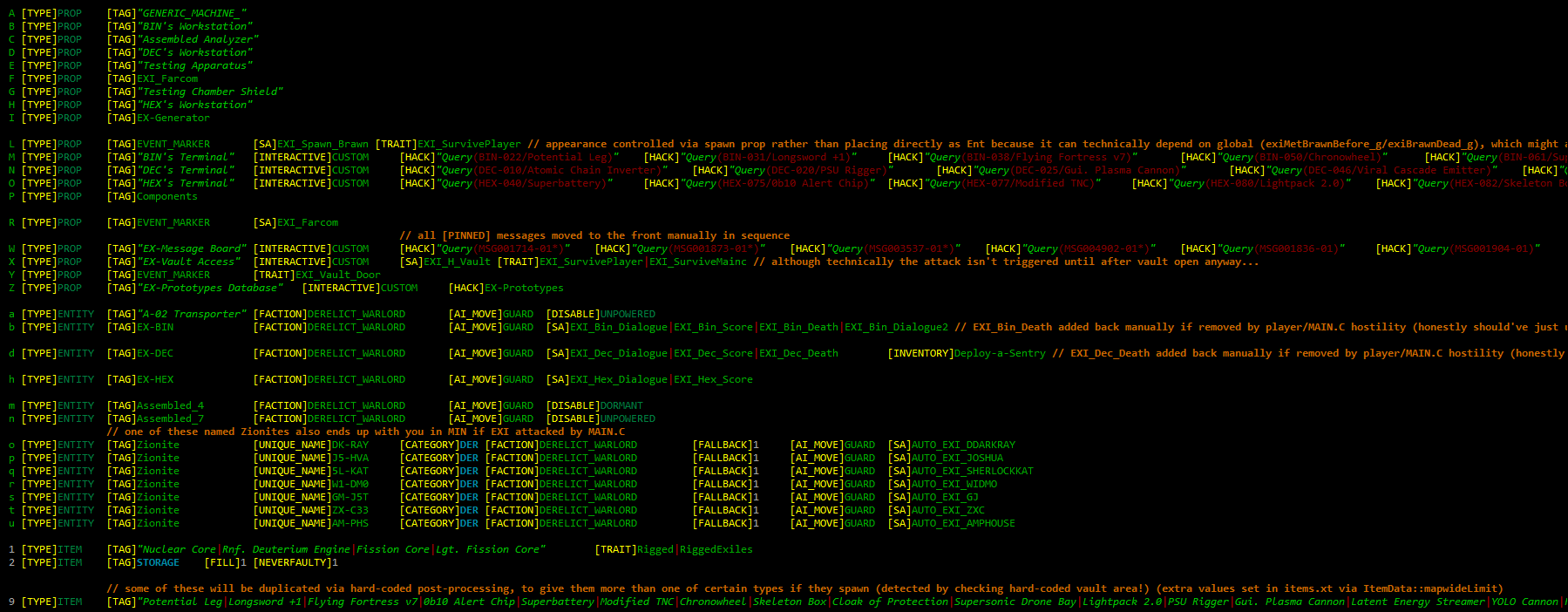Click AUTO_EXI_GJ SA value
Image resolution: width=1568 pixels, height=612 pixels.
[x=946, y=497]
